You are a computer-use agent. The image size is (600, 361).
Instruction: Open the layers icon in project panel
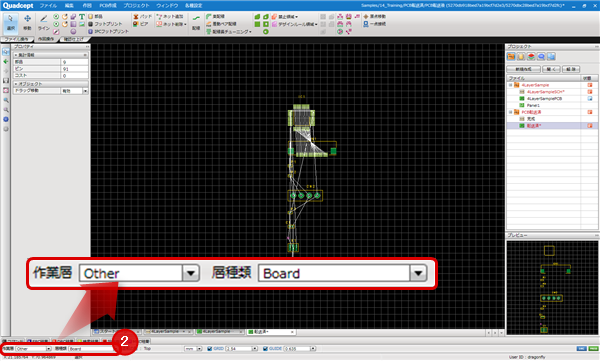tap(531, 57)
